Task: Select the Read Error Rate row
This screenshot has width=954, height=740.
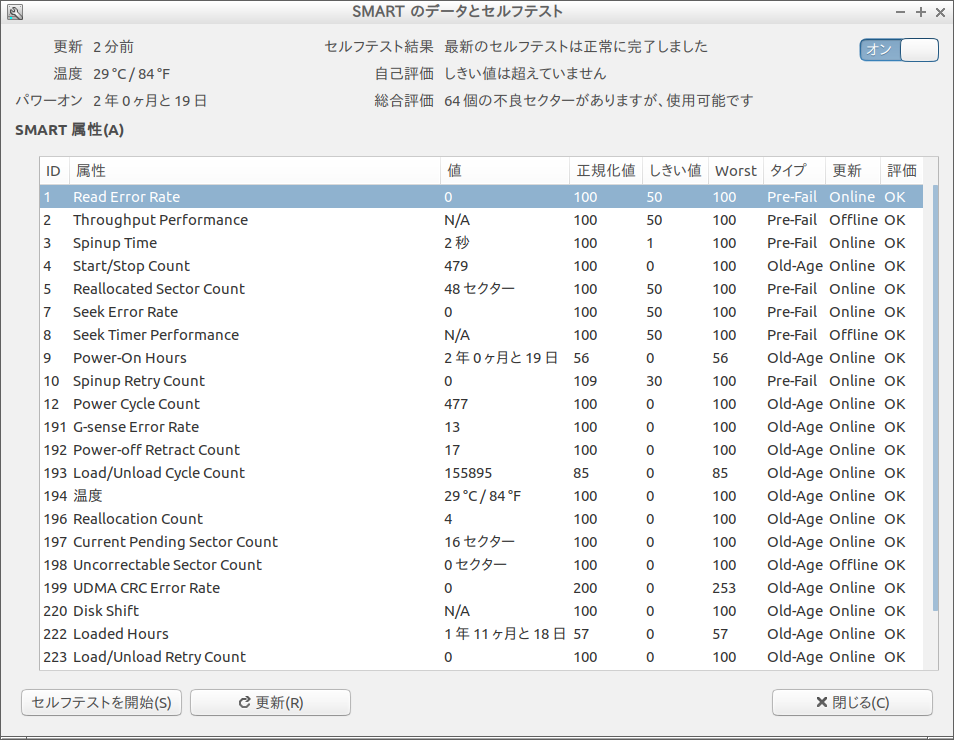Action: click(481, 197)
